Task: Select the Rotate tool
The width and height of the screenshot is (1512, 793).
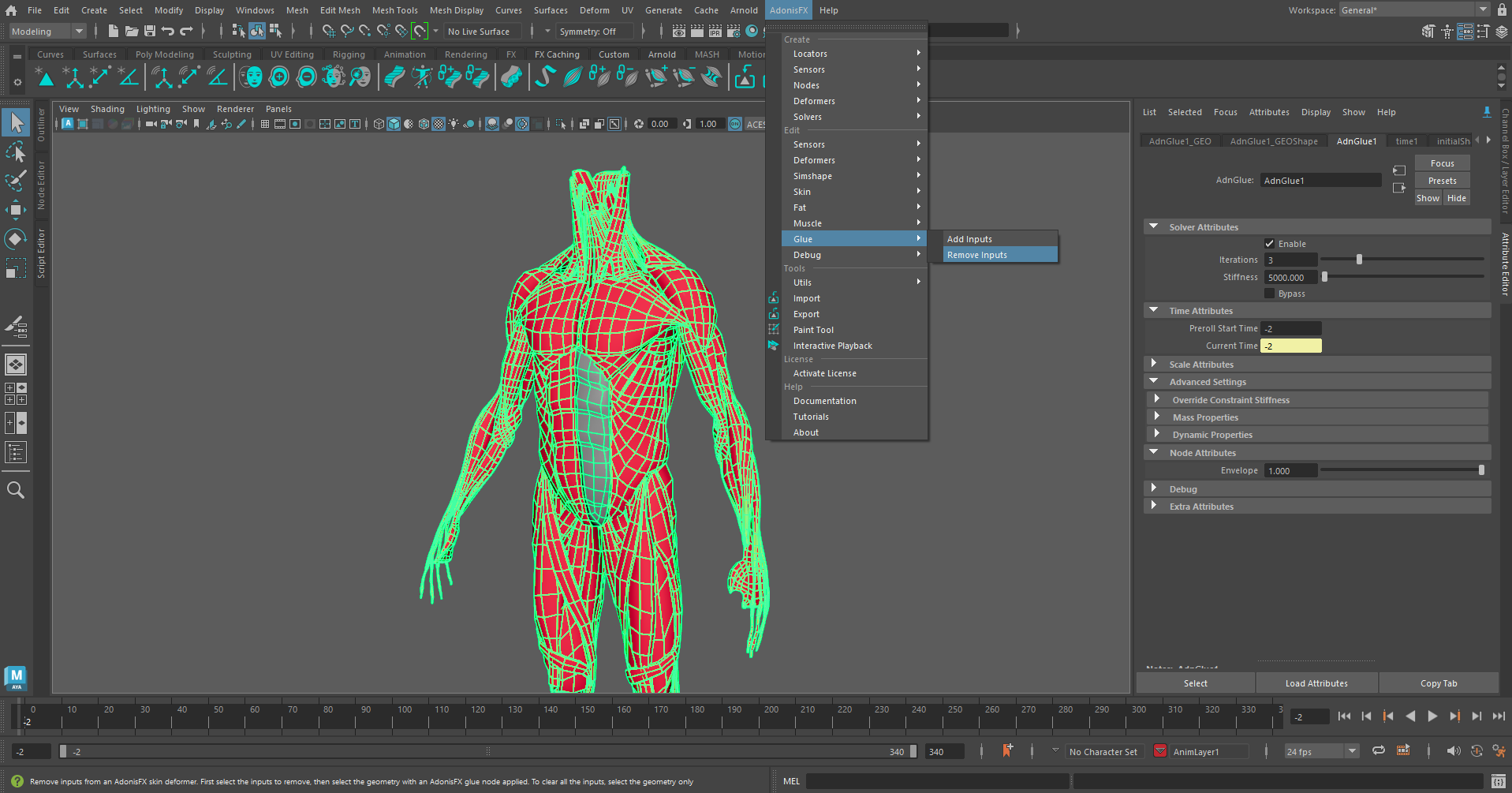Action: (16, 238)
